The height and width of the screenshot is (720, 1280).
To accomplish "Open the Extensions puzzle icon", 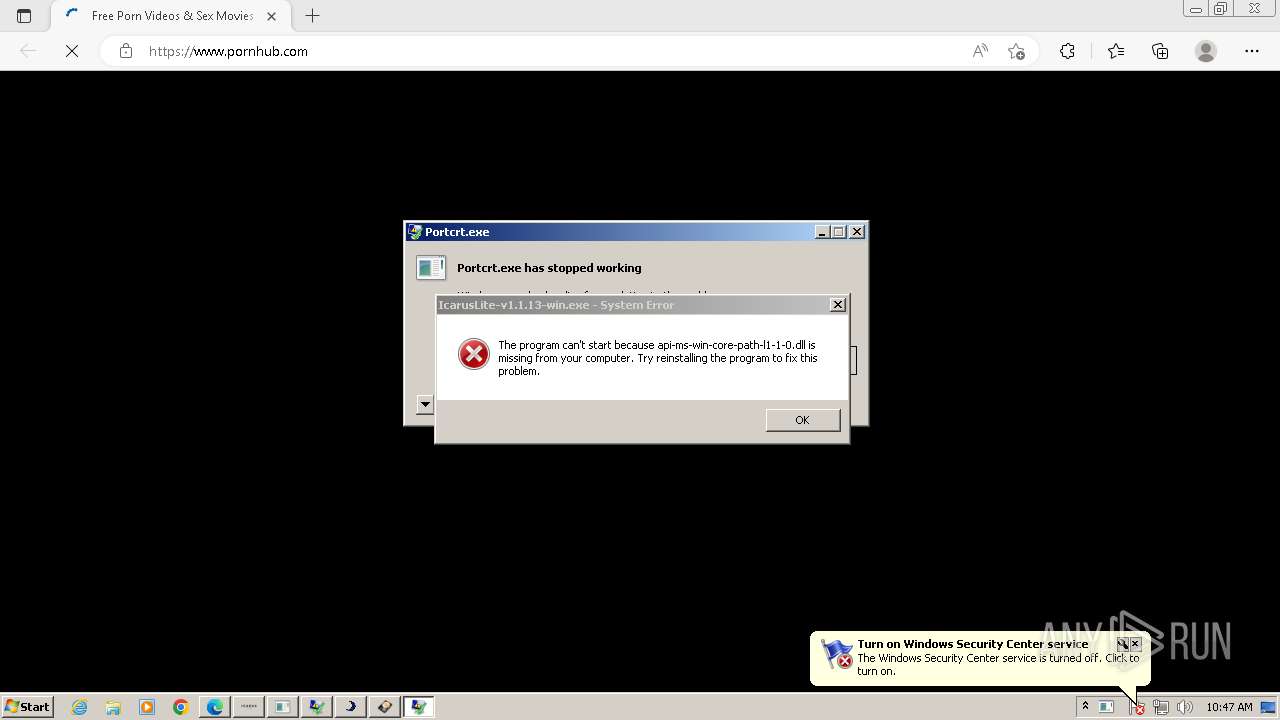I will [x=1067, y=51].
